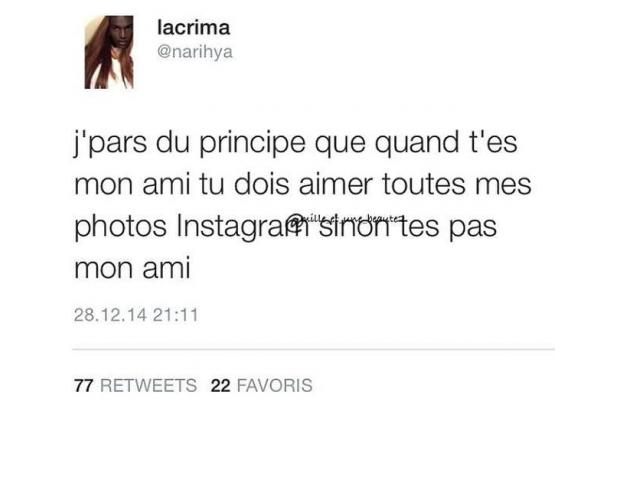Select 'mon ami' on the tweet's last line
The height and width of the screenshot is (490, 620).
[132, 268]
